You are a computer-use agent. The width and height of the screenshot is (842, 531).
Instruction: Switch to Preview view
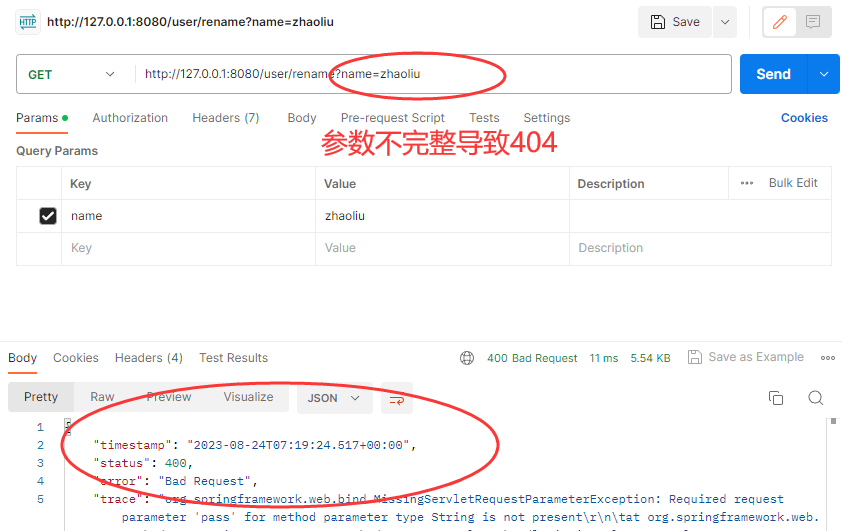[x=169, y=397]
